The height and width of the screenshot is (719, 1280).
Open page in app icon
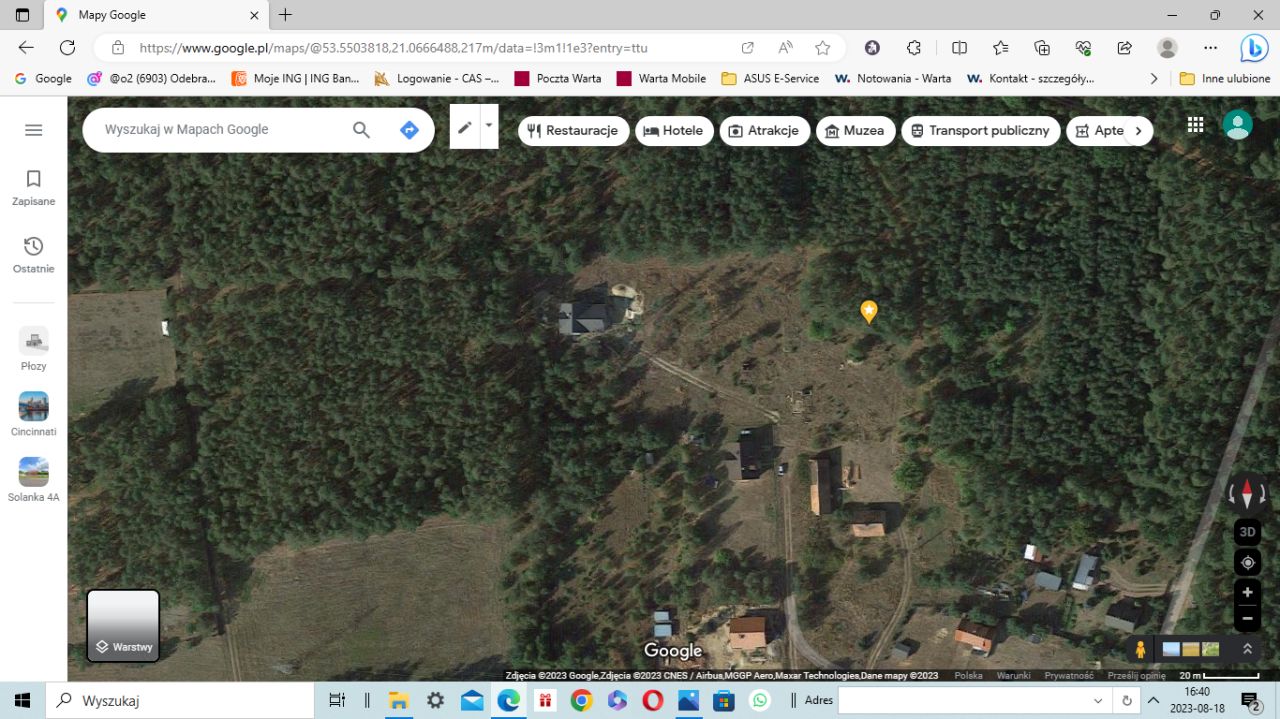point(747,47)
